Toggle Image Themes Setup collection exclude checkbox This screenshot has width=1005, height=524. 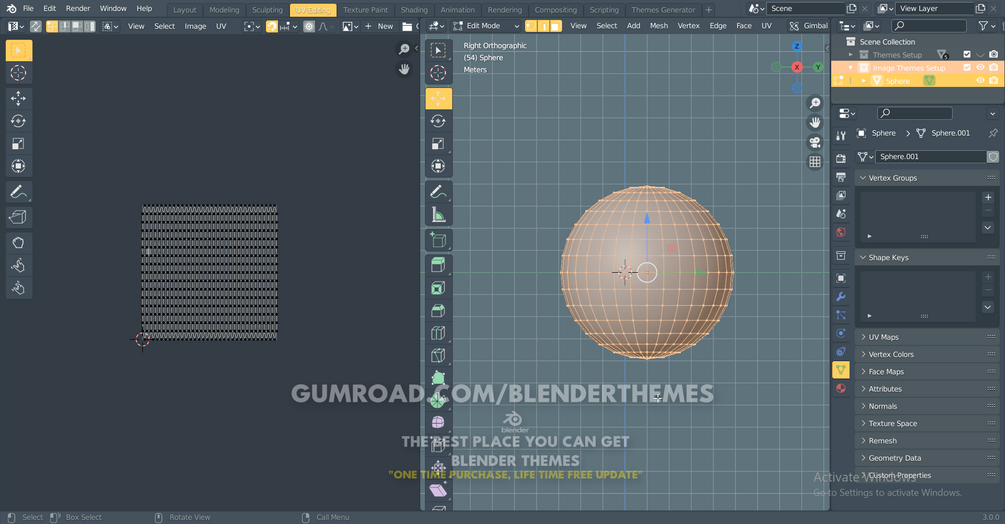(967, 67)
